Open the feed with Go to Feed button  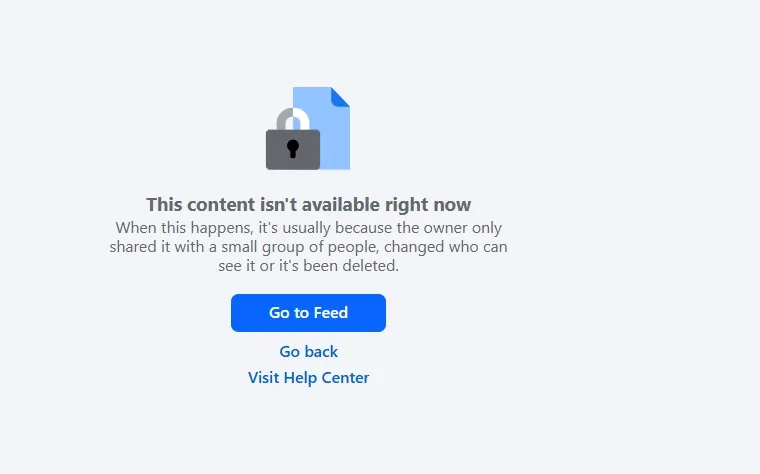click(x=308, y=313)
